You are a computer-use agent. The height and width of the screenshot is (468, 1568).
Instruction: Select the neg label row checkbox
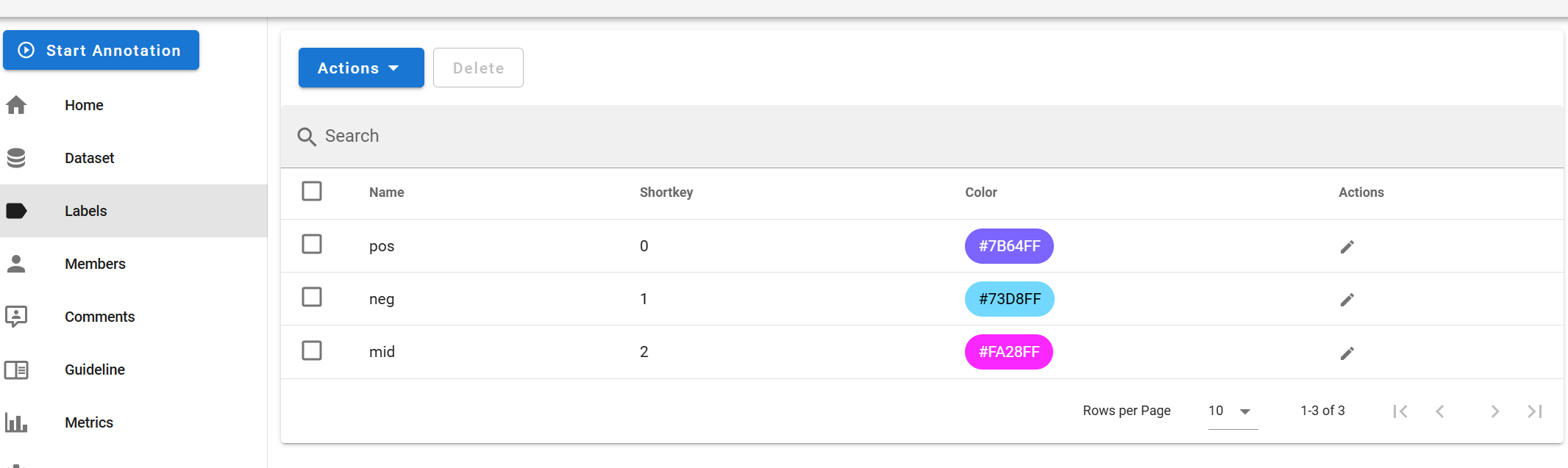click(x=312, y=297)
